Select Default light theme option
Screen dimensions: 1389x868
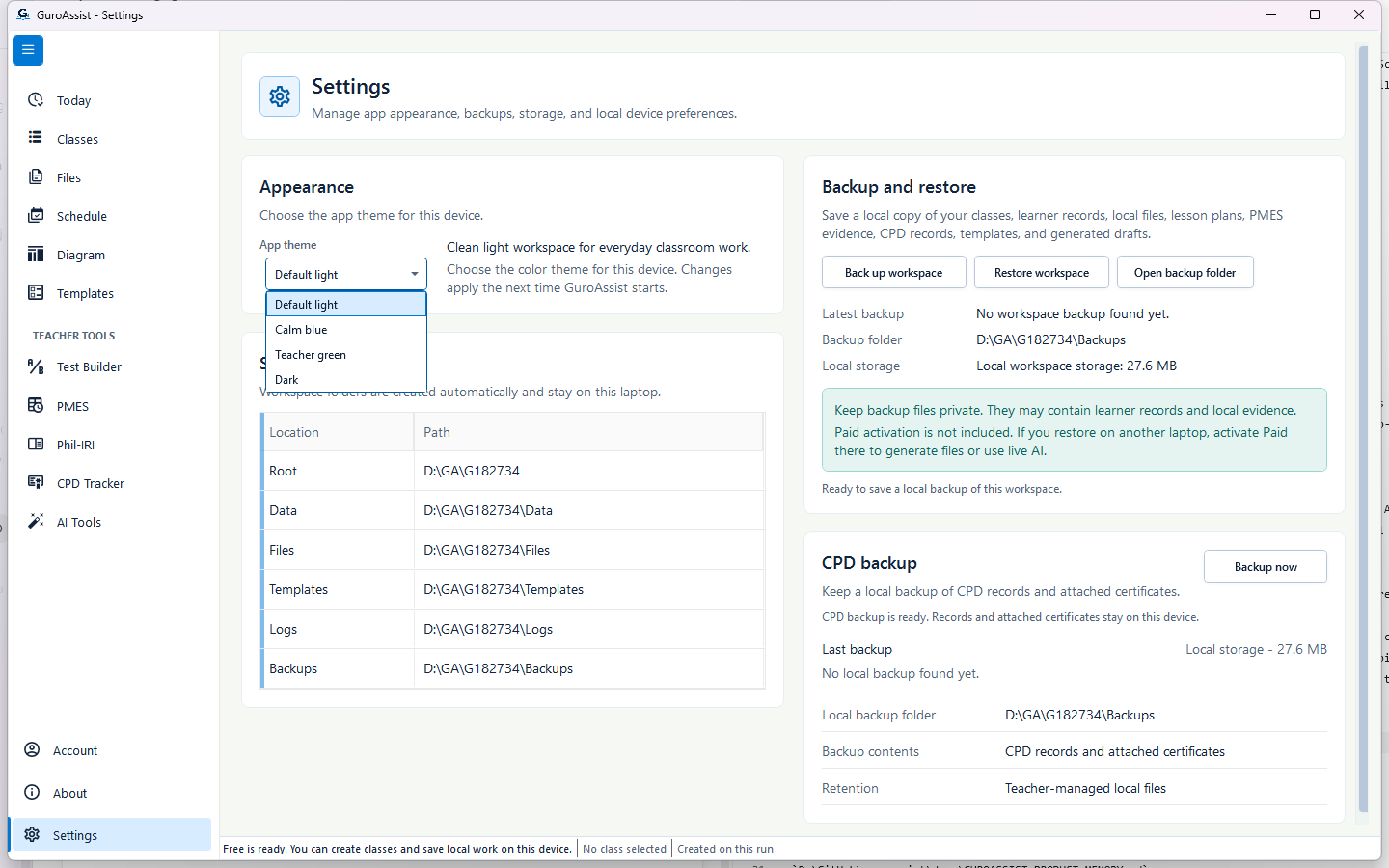pos(346,304)
